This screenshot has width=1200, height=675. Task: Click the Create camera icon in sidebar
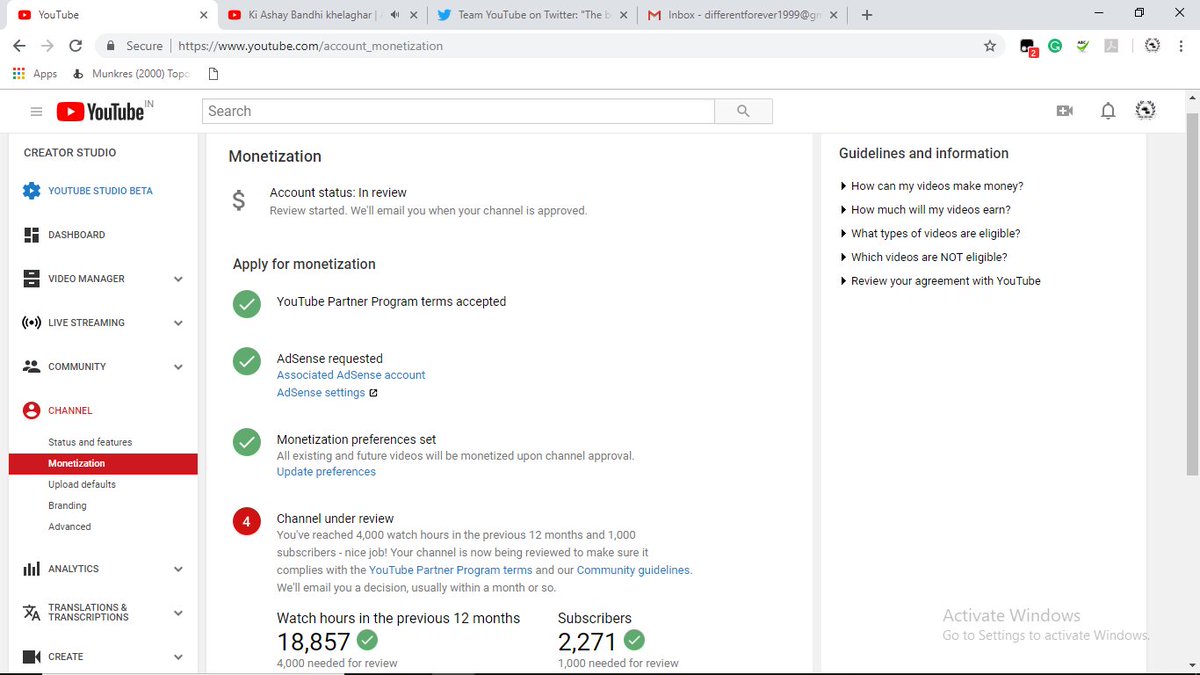point(31,657)
